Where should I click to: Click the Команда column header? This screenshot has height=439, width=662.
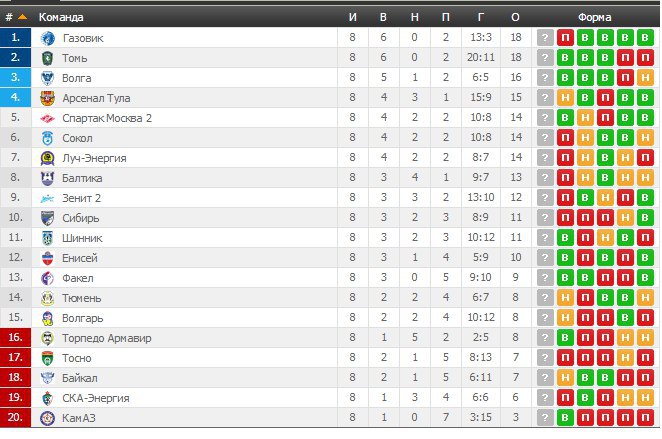[x=61, y=17]
